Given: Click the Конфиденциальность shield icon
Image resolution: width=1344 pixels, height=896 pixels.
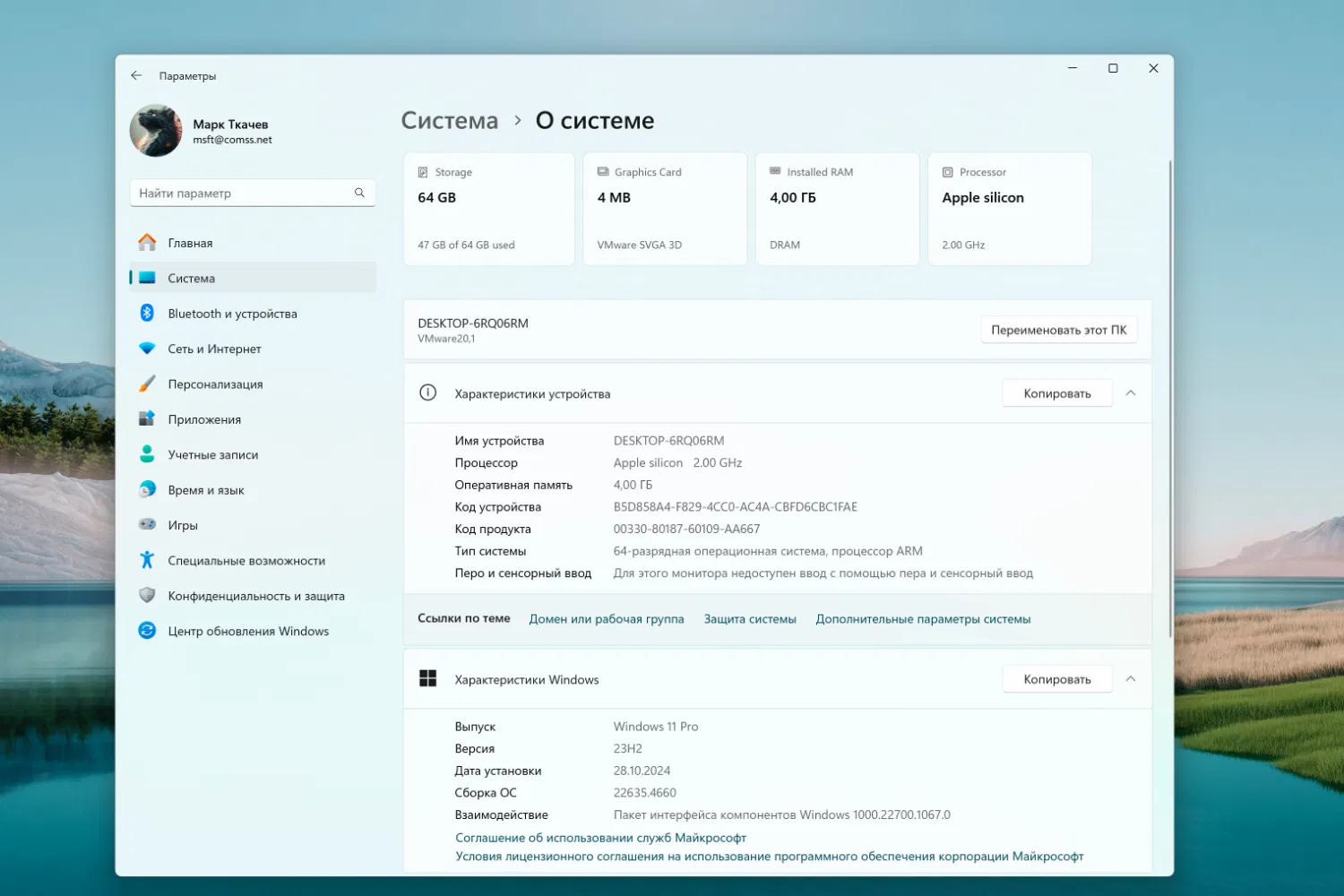Looking at the screenshot, I should pyautogui.click(x=147, y=595).
